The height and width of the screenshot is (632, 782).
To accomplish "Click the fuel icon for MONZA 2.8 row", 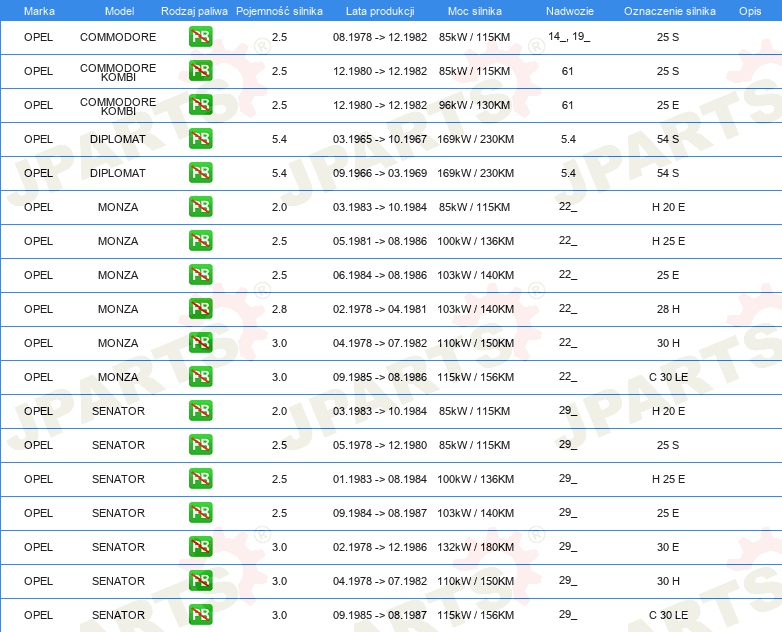I will pos(200,308).
